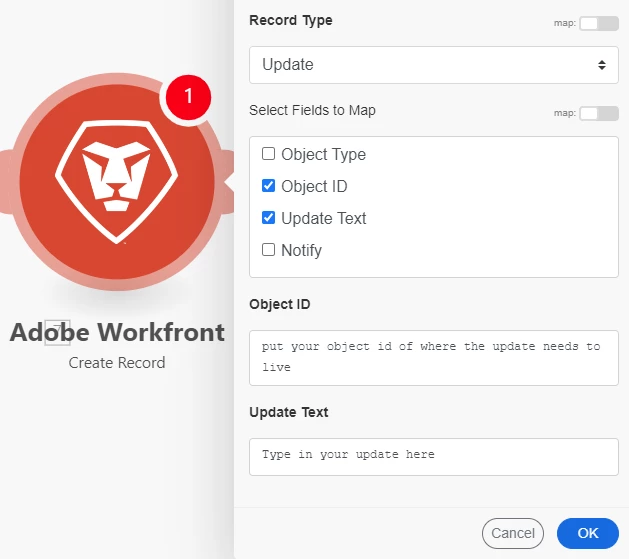Image resolution: width=629 pixels, height=559 pixels.
Task: Click the bold Object ID section label
Action: pyautogui.click(x=280, y=304)
